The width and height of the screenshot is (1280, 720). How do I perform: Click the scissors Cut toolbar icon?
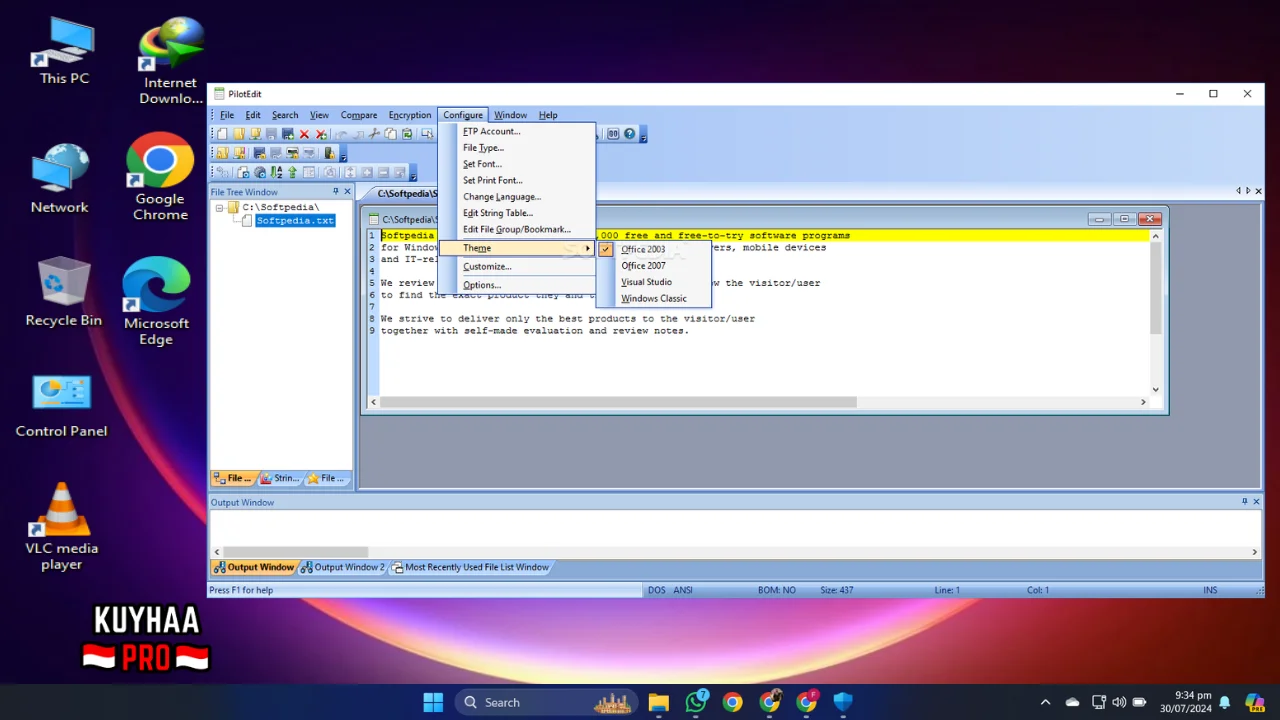click(374, 134)
